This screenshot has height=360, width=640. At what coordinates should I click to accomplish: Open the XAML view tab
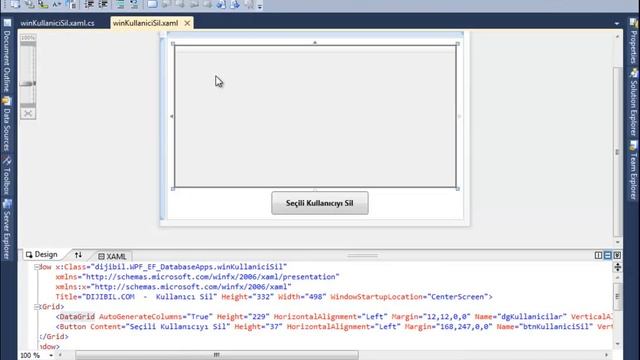(112, 256)
